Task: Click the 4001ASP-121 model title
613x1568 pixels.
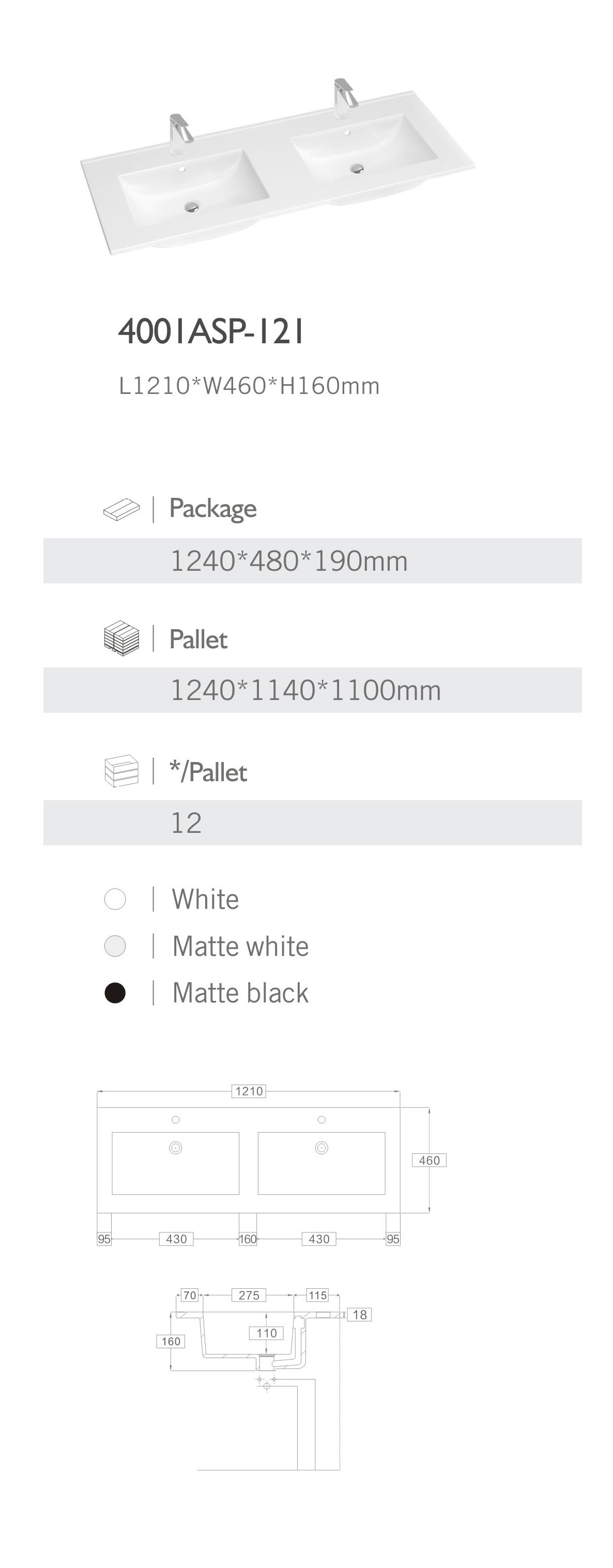Action: click(x=211, y=332)
